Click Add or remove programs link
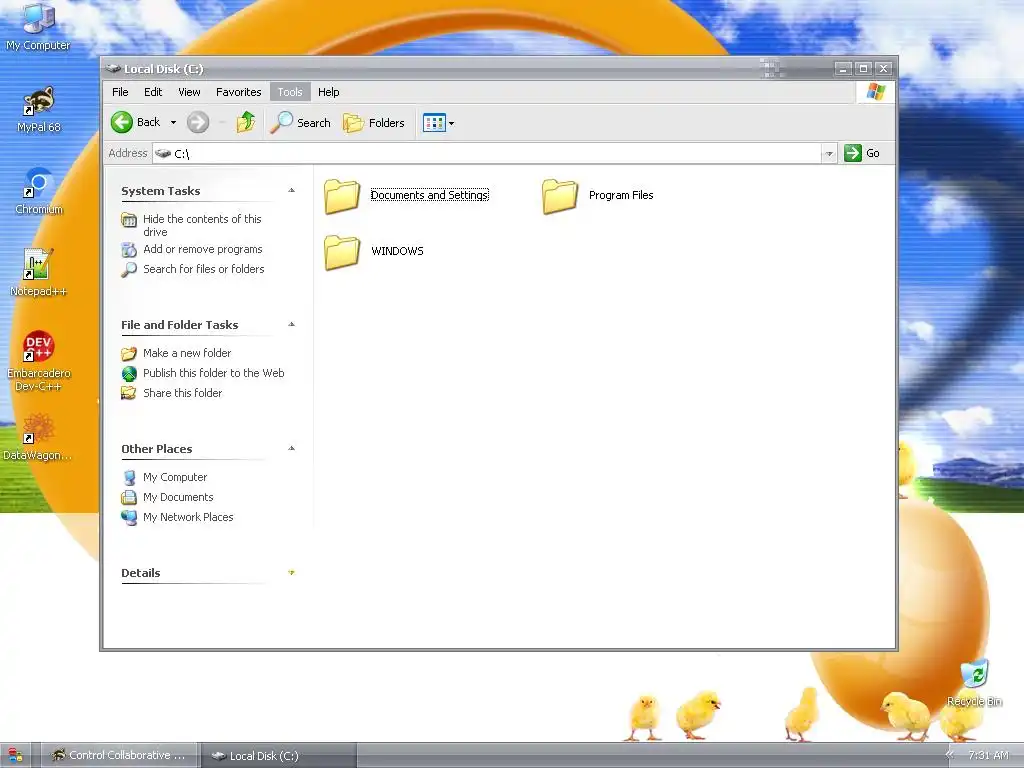The image size is (1024, 768). [x=202, y=249]
